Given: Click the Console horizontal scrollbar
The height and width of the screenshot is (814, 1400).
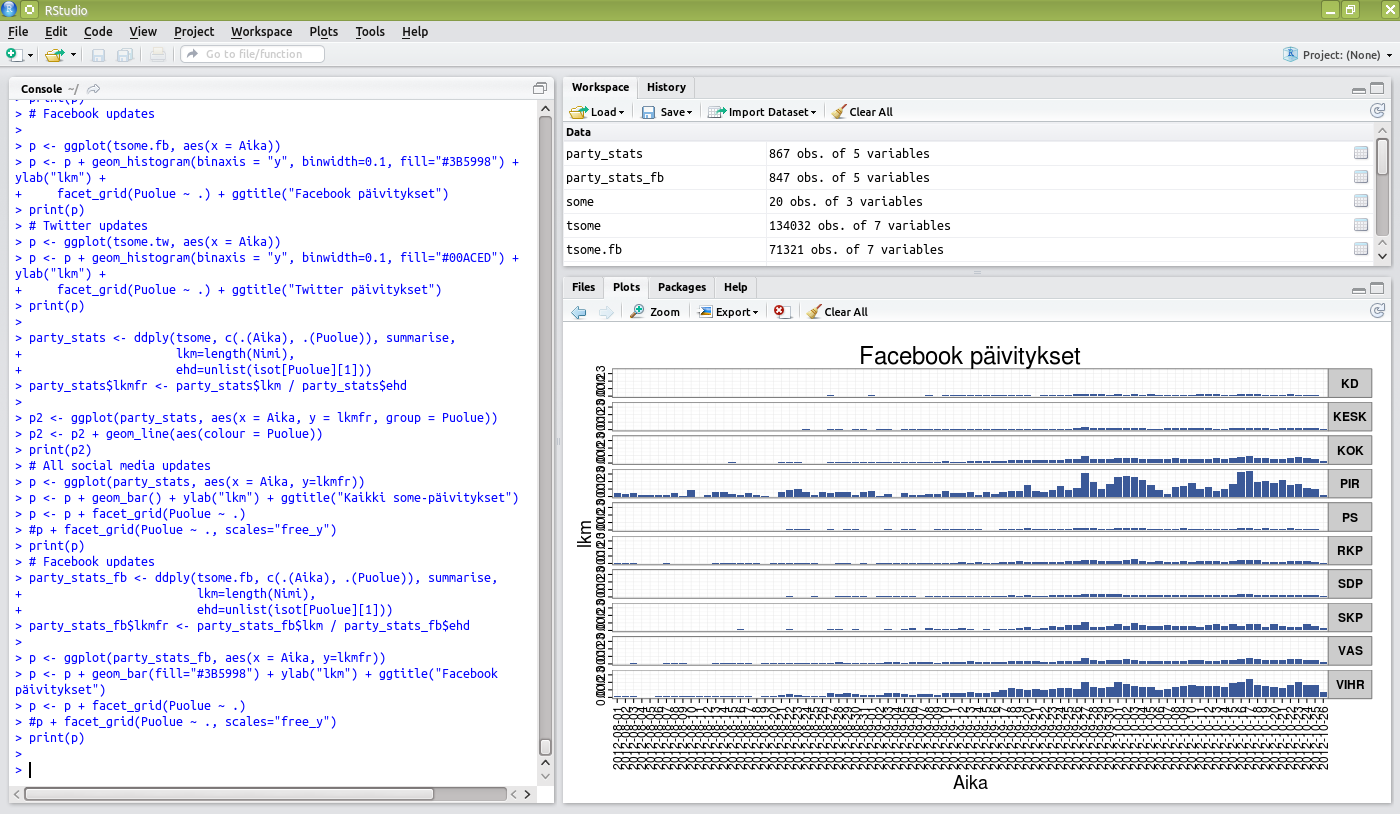Looking at the screenshot, I should (x=229, y=794).
